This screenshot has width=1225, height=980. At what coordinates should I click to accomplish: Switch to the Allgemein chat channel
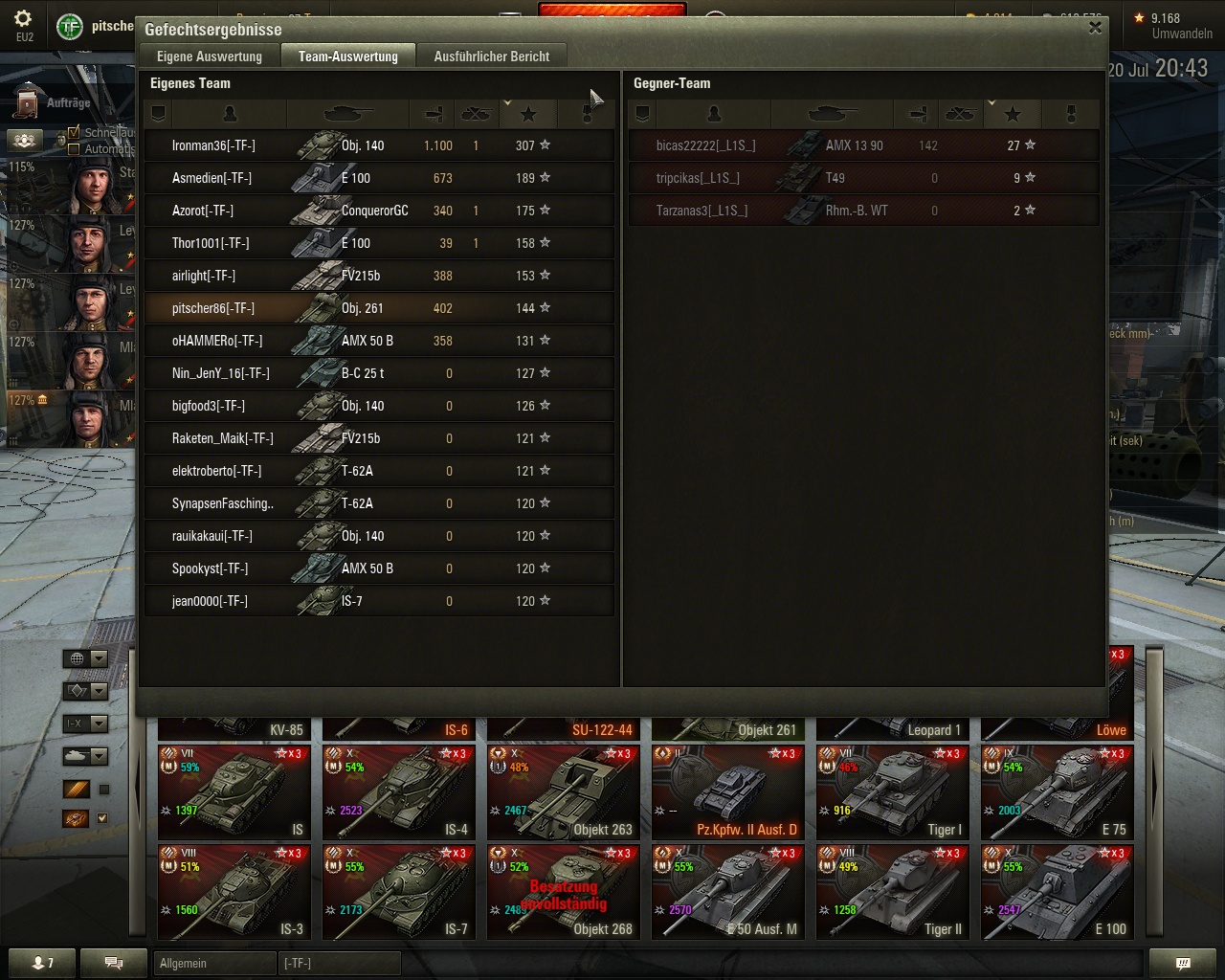click(x=214, y=963)
